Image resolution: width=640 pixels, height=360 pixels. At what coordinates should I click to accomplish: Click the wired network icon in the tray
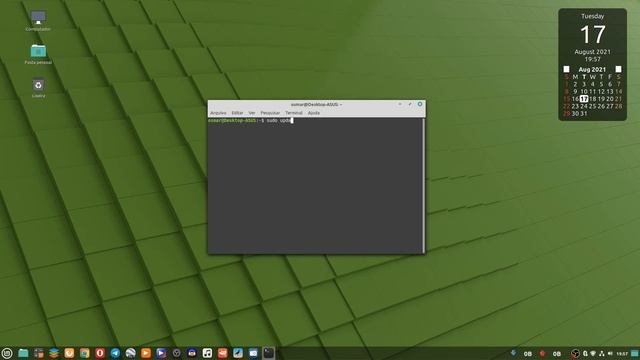(x=602, y=353)
